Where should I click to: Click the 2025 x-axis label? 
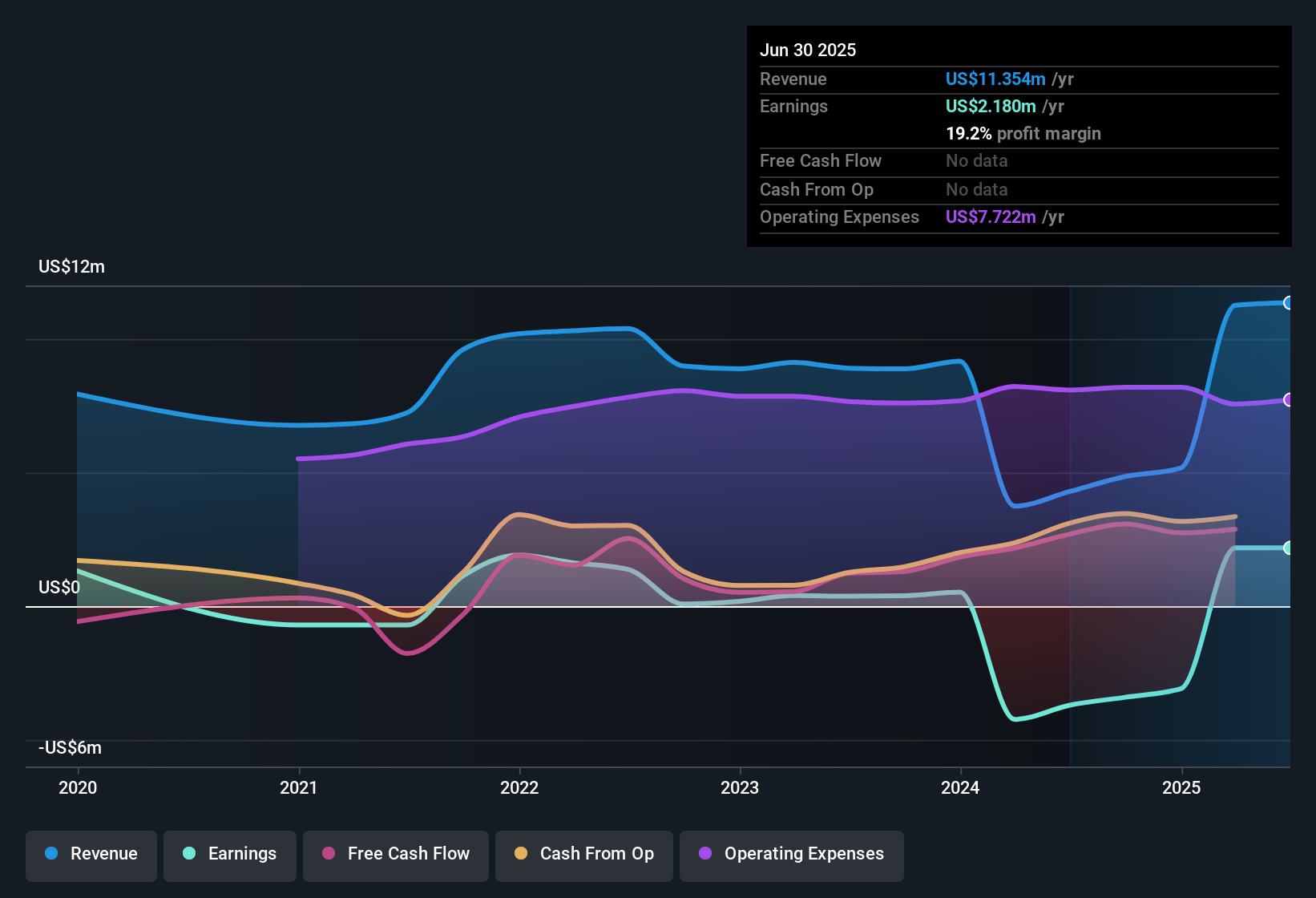coord(1181,787)
